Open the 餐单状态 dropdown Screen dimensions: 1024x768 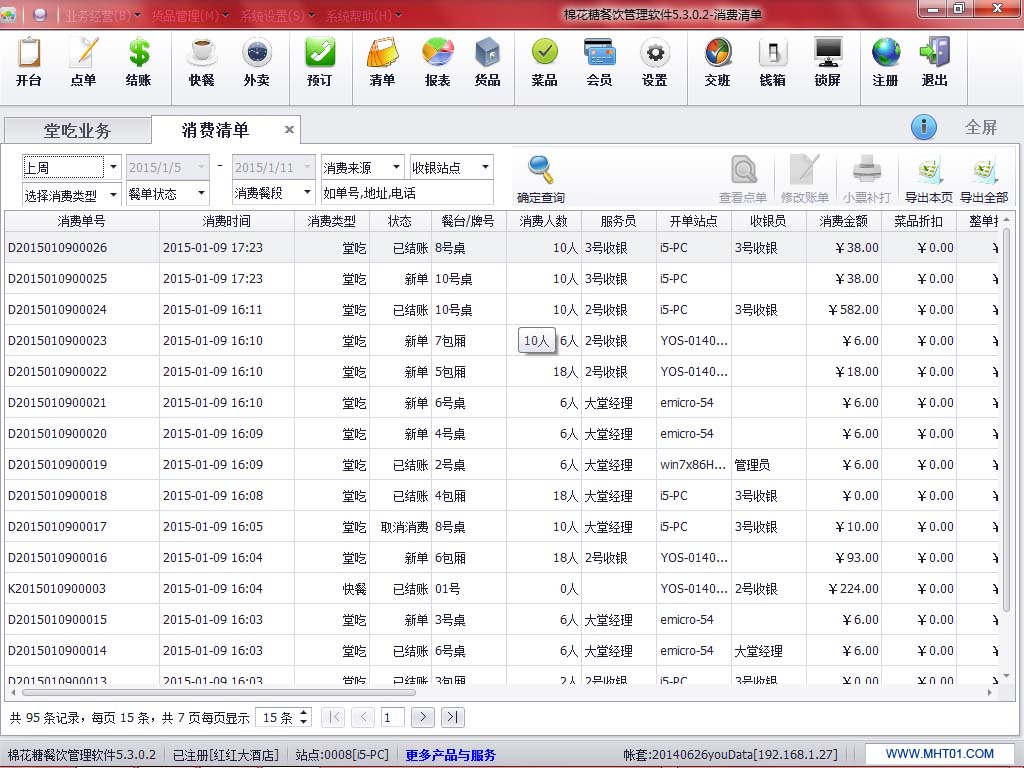coord(201,193)
